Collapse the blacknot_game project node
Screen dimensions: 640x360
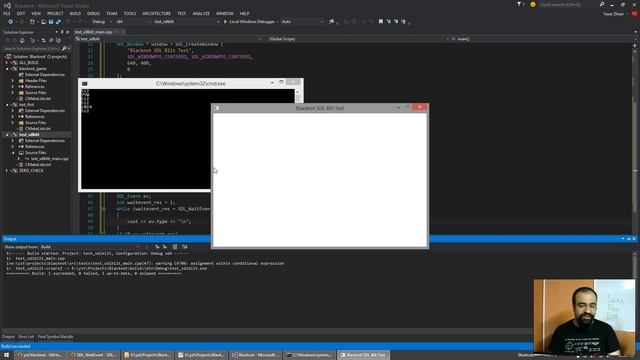7,69
